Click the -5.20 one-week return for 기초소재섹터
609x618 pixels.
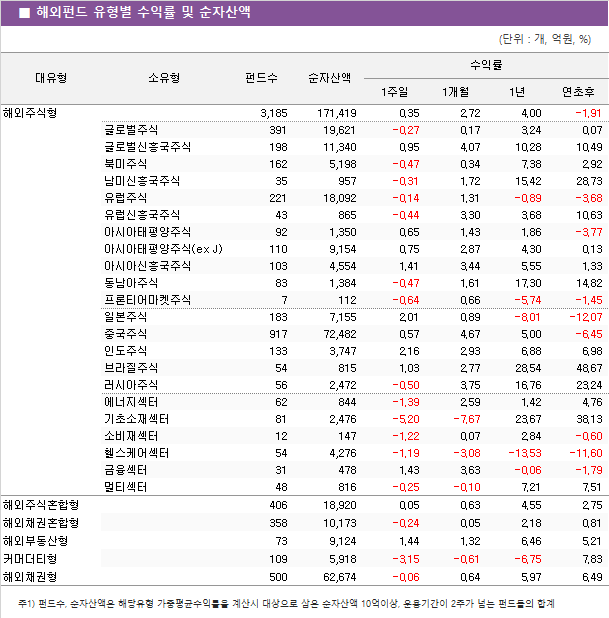click(406, 419)
